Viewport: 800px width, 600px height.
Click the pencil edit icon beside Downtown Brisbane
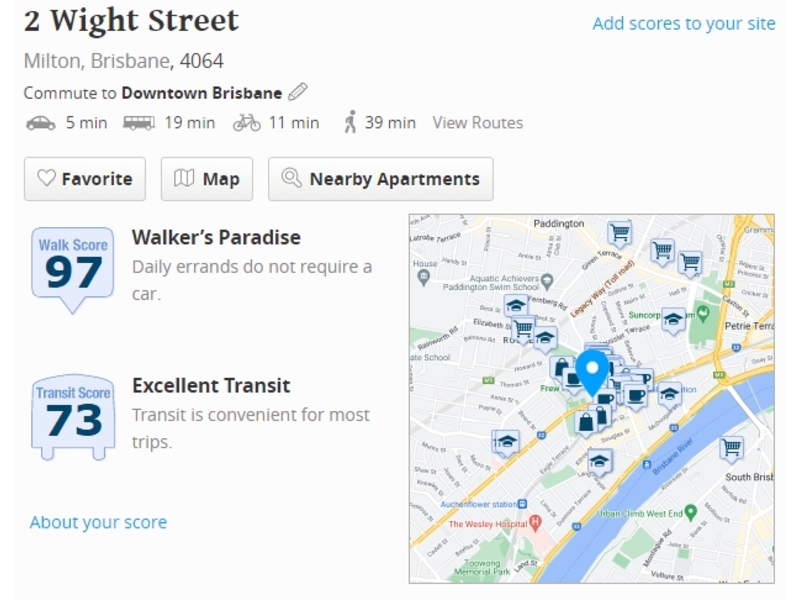click(x=297, y=92)
